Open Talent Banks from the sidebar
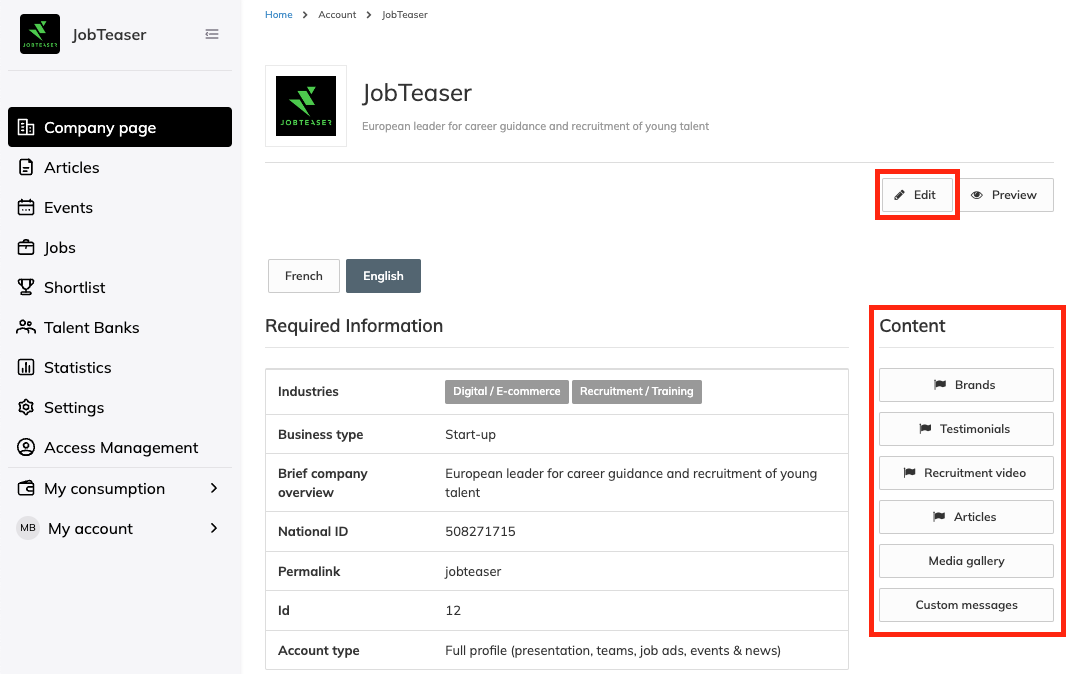1077x674 pixels. pos(120,327)
